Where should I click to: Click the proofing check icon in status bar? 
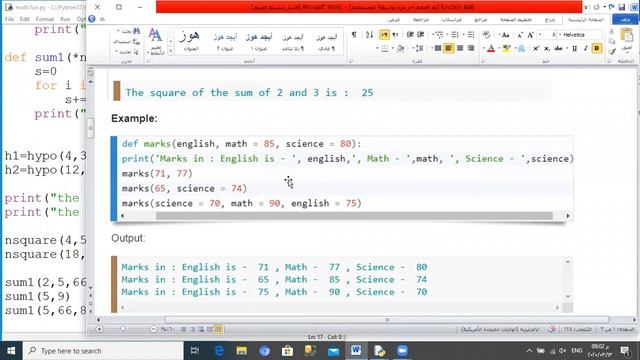552,329
